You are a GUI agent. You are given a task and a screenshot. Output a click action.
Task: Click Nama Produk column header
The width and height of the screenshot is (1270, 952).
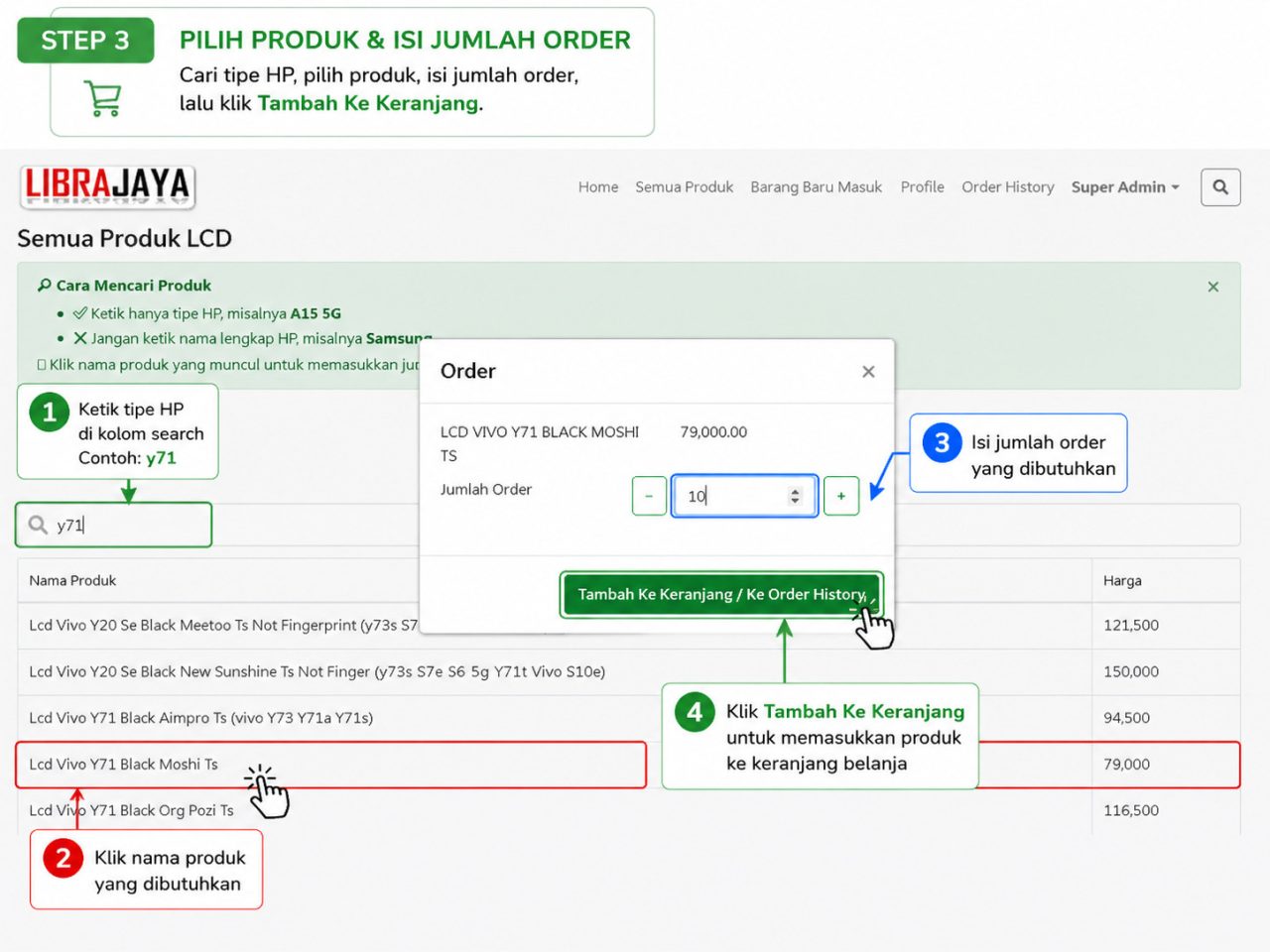point(72,580)
